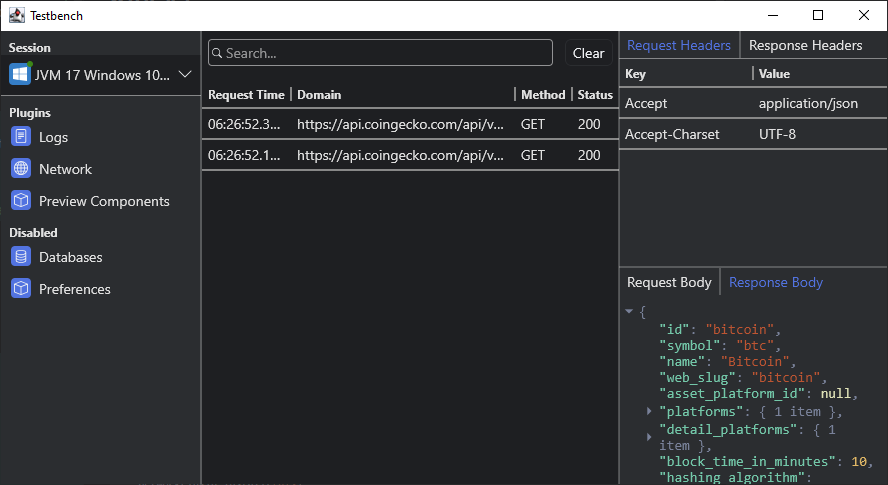Screen dimensions: 888x485
Task: Switch to the Response Body tab
Action: (775, 282)
